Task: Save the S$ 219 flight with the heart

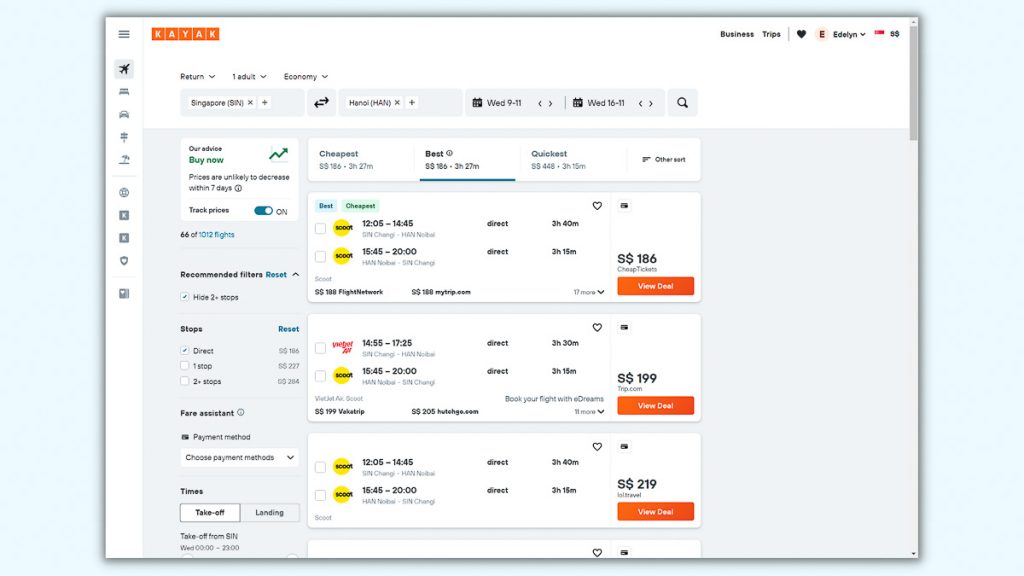Action: [597, 447]
